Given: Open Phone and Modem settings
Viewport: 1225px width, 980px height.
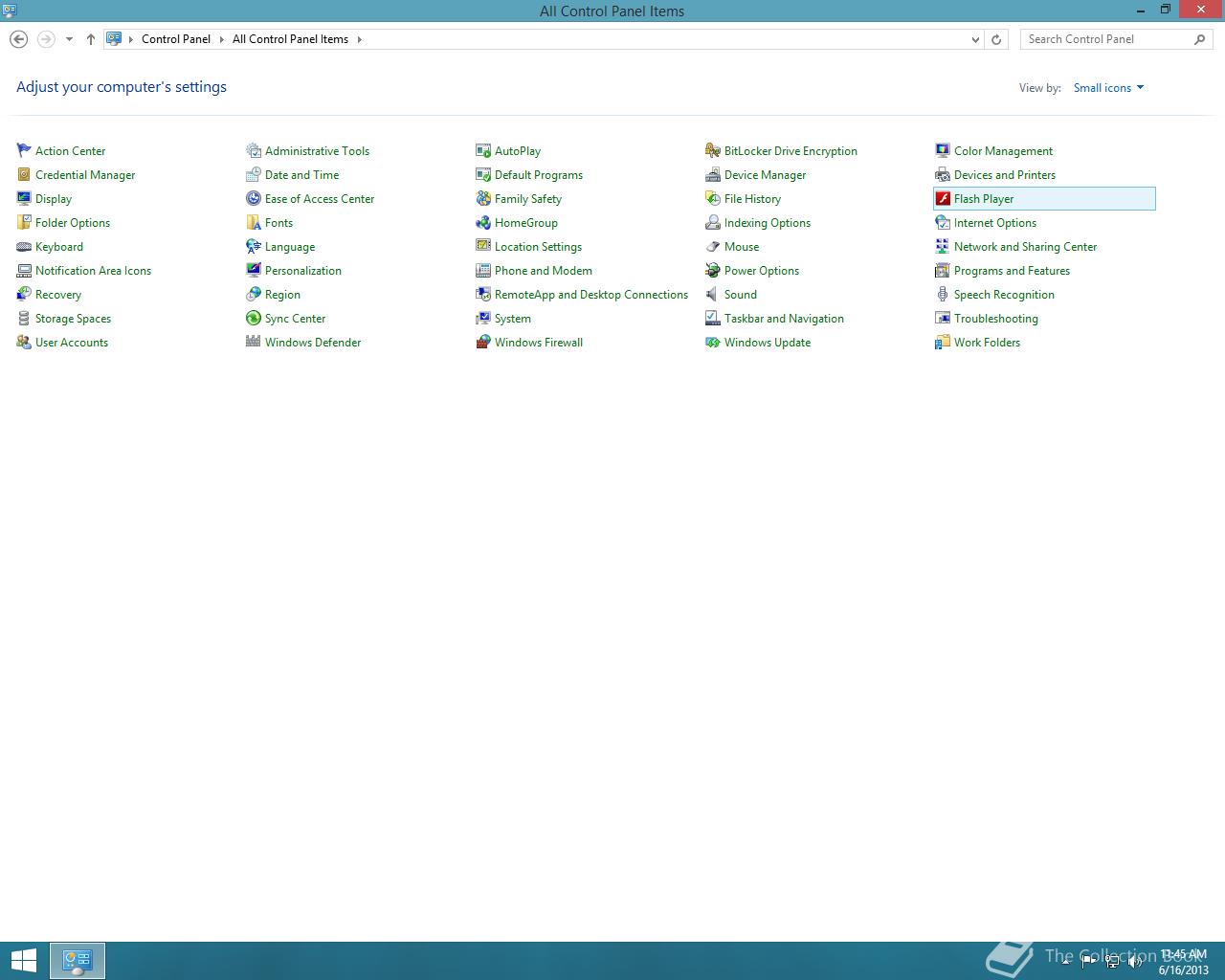Looking at the screenshot, I should tap(544, 270).
